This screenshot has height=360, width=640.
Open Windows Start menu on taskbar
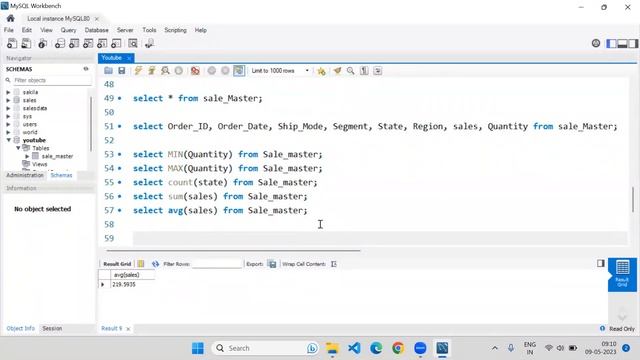click(x=198, y=348)
